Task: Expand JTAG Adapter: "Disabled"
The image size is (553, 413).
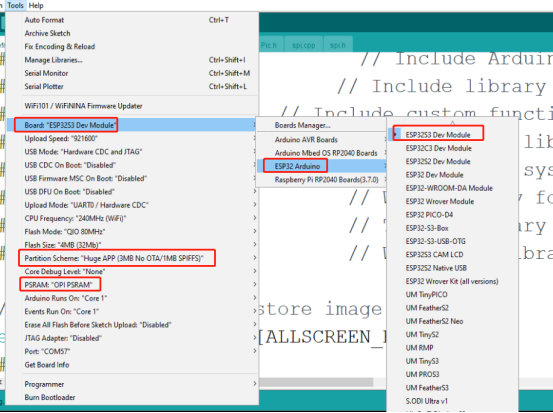Action: (132, 338)
